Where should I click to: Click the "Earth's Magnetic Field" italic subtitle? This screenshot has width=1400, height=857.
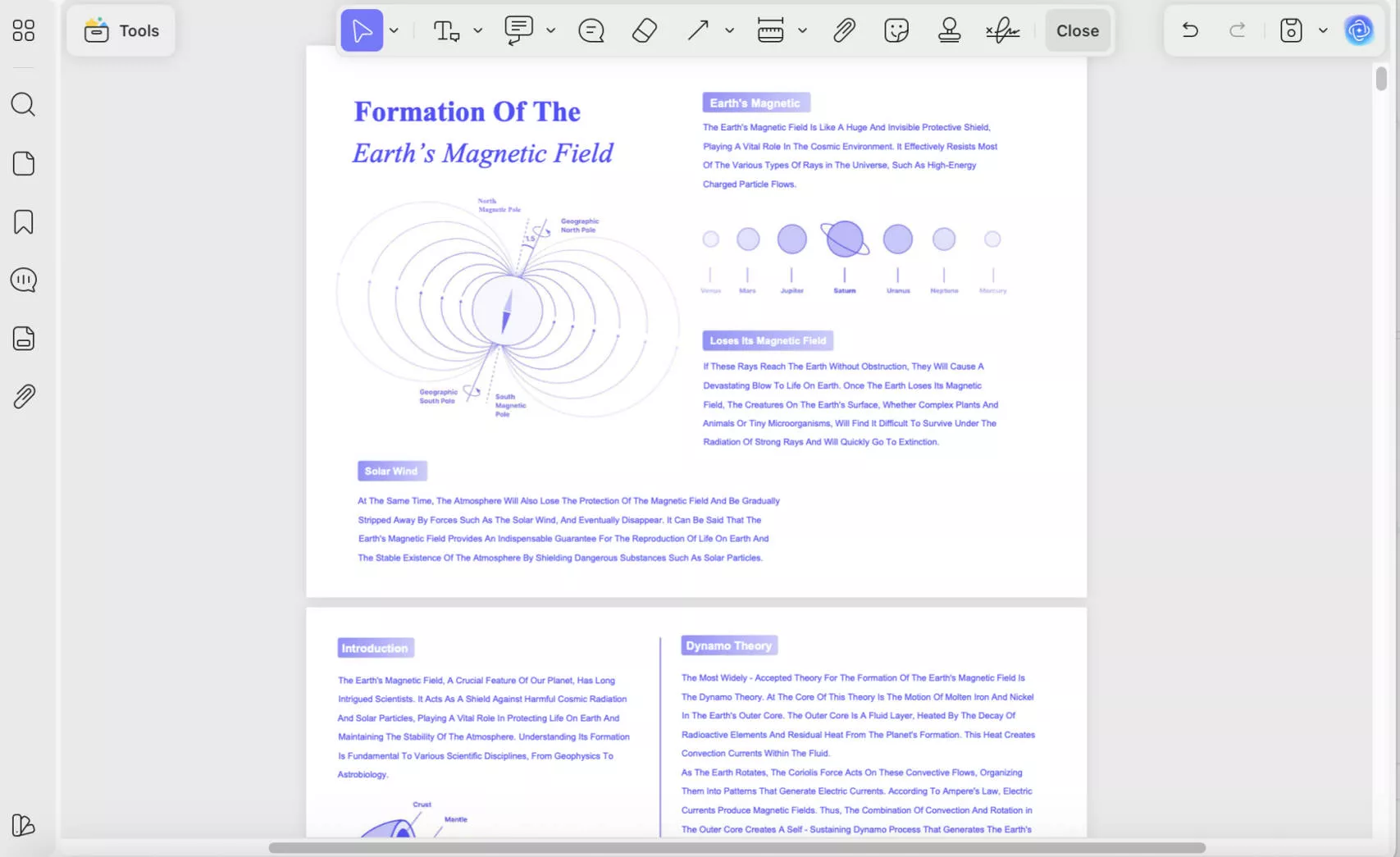(483, 153)
